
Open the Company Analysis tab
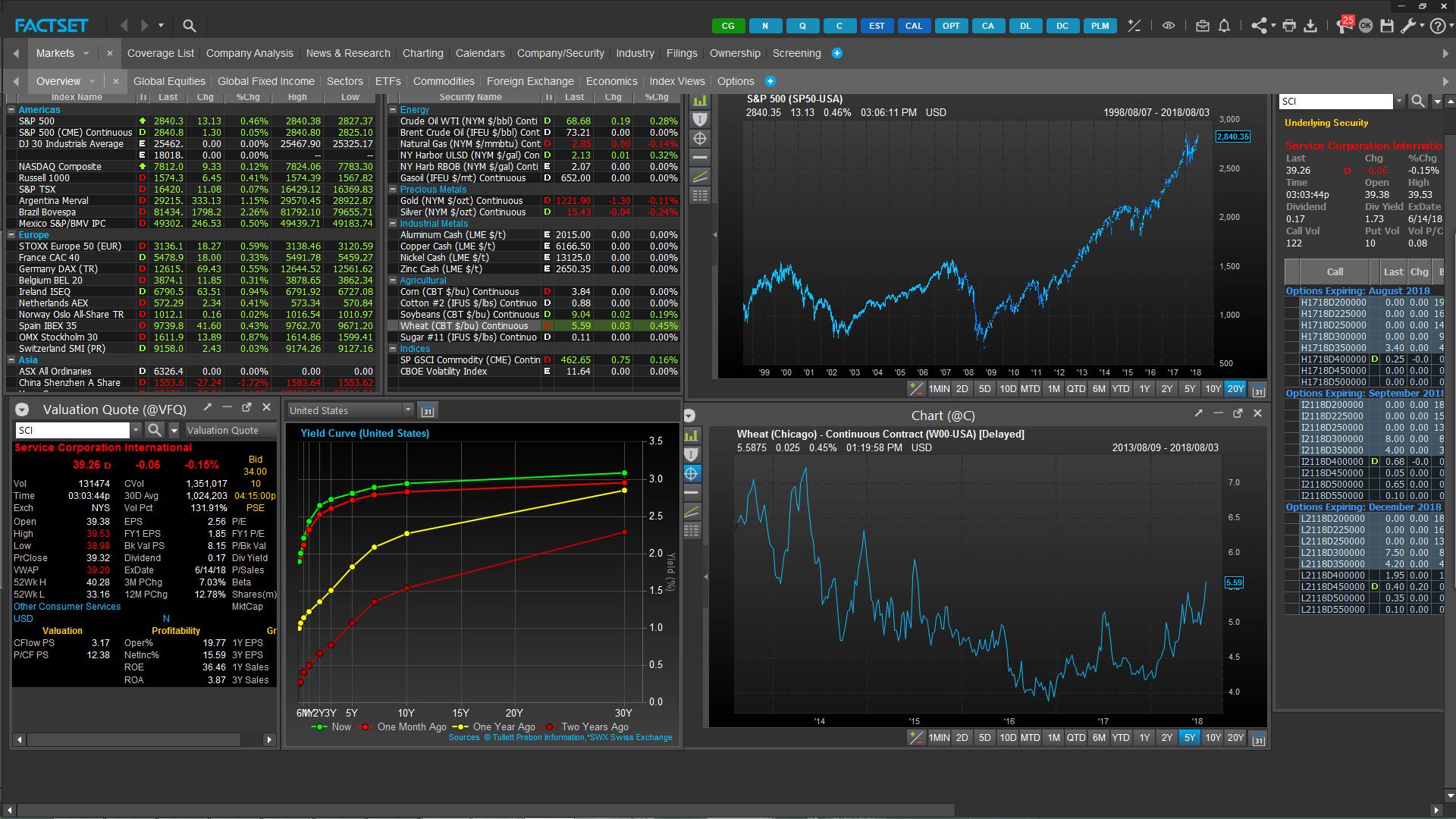249,53
